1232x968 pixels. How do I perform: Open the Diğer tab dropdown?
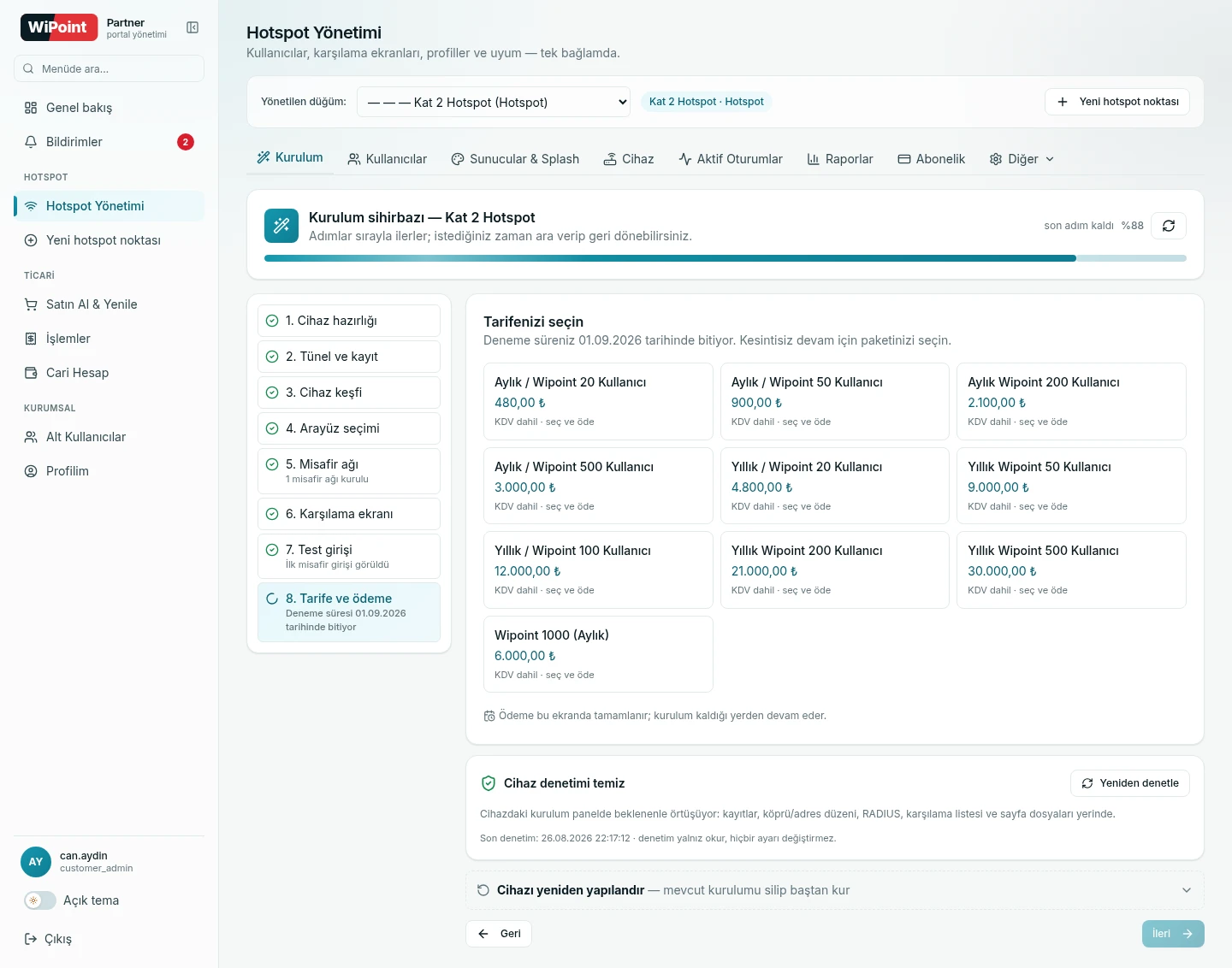click(x=1022, y=159)
